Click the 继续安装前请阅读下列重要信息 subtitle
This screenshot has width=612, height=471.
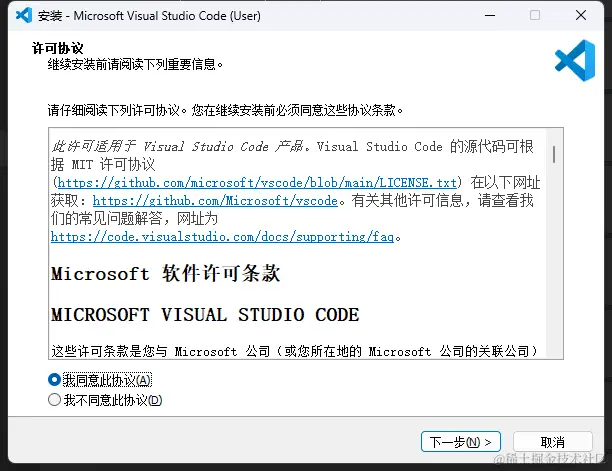135,64
